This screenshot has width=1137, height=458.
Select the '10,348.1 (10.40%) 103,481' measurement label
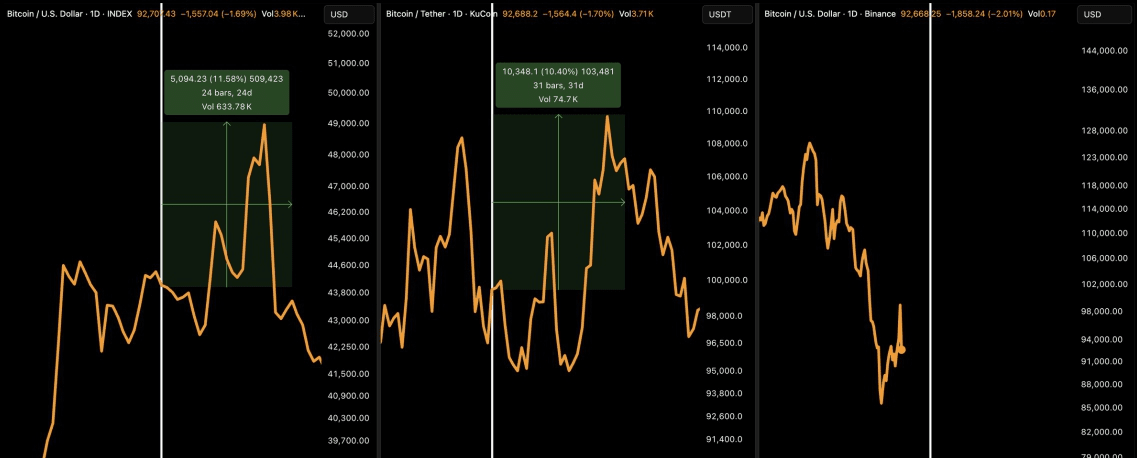558,71
